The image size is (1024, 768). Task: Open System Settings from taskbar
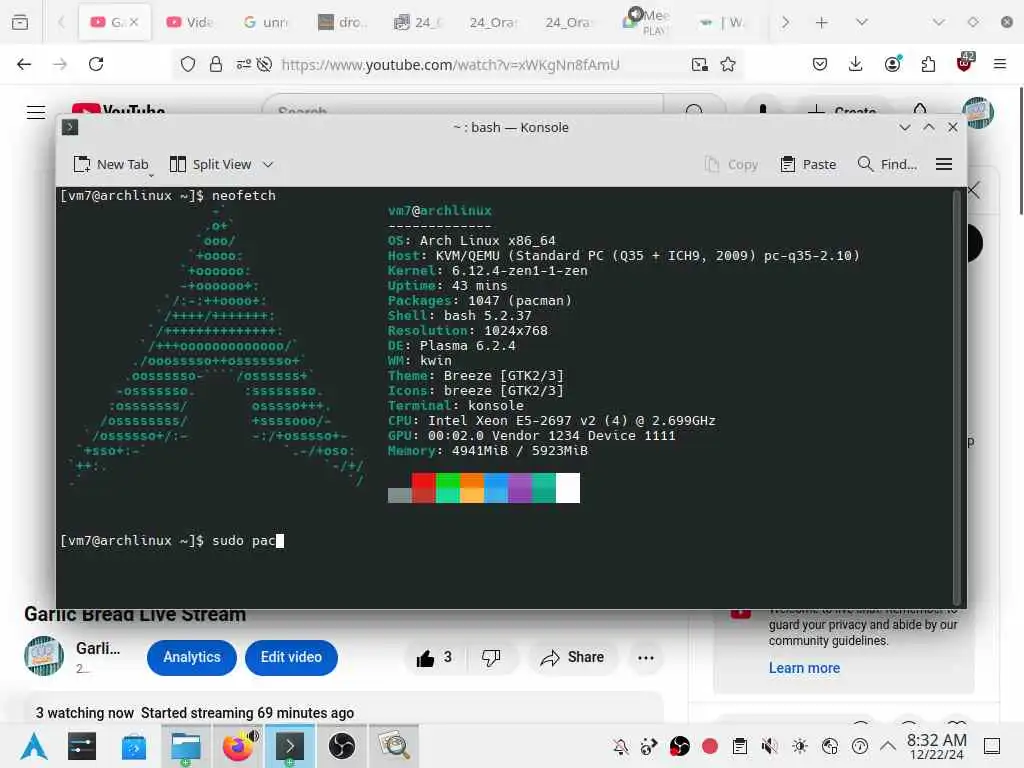click(82, 746)
